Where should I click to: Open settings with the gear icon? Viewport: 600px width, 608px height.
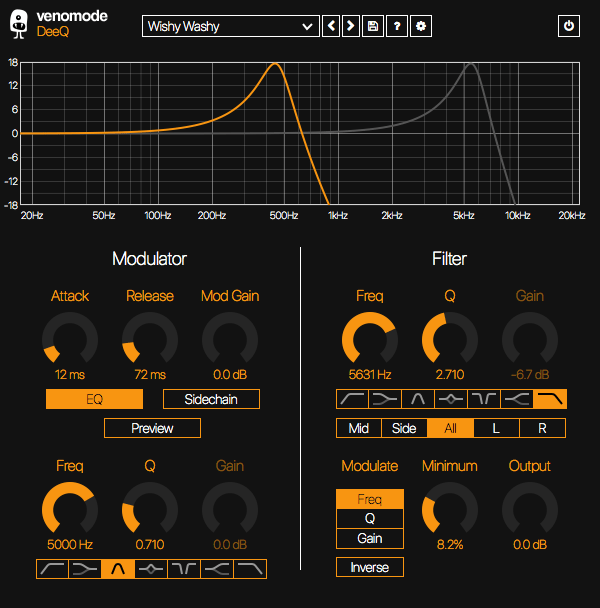coord(421,26)
